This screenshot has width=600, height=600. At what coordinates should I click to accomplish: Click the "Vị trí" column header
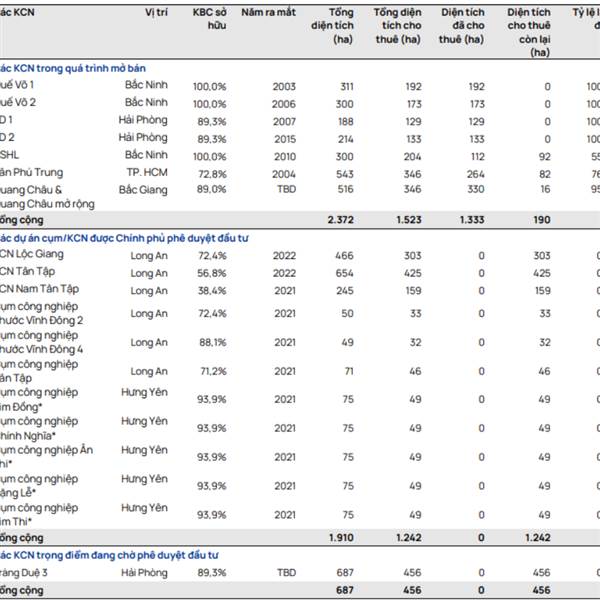tap(156, 12)
